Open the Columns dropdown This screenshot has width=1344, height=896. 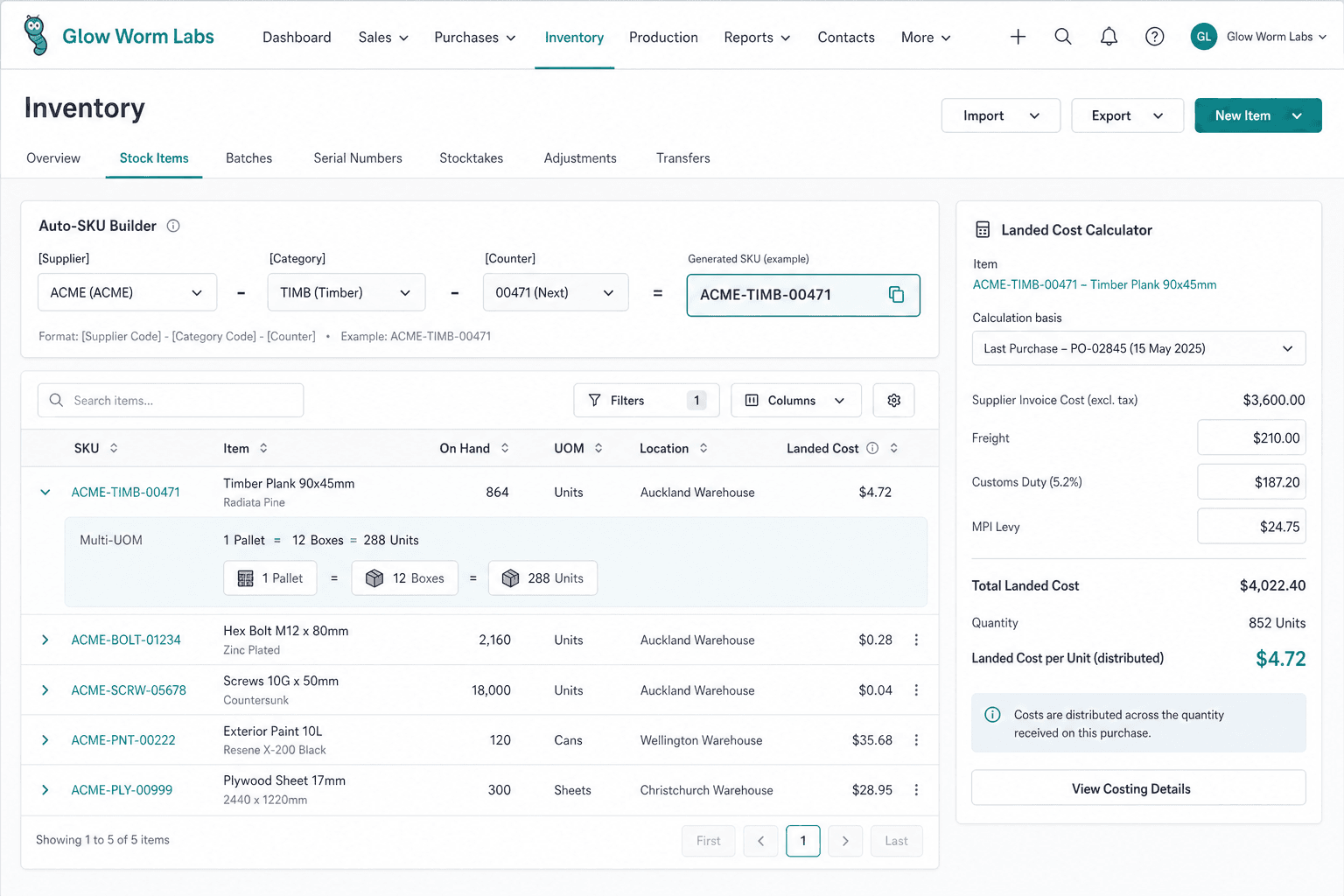point(795,400)
